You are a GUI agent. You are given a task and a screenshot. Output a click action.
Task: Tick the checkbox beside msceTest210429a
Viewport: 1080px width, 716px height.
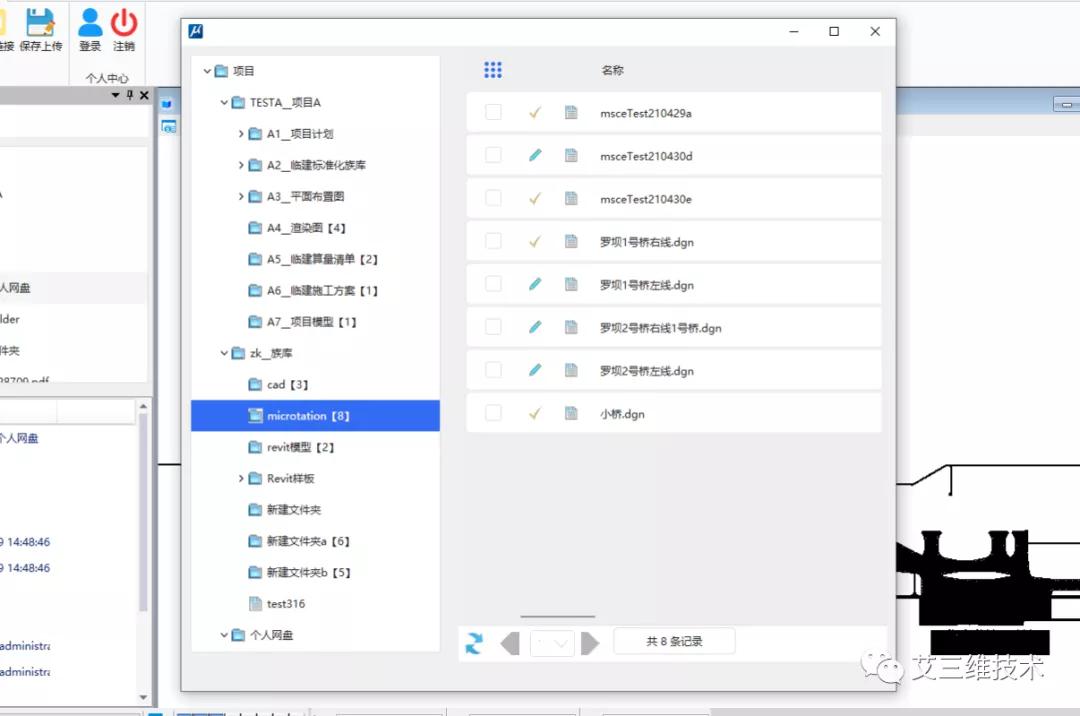point(493,112)
